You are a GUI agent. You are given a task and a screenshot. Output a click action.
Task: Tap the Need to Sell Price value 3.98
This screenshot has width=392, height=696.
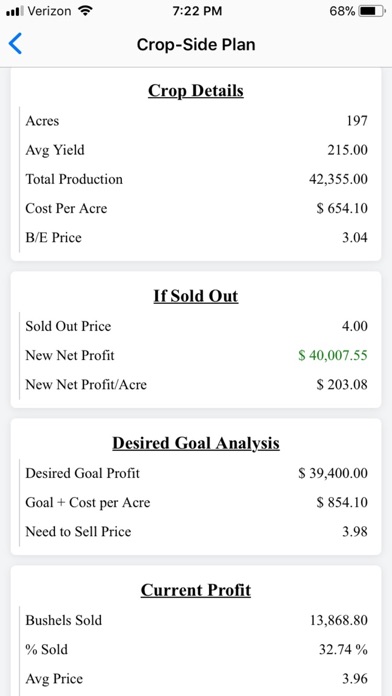tap(355, 532)
